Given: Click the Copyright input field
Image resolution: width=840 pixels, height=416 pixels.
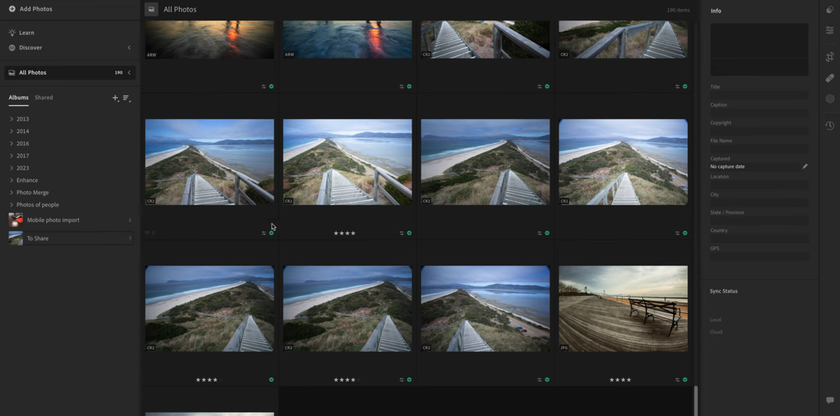Looking at the screenshot, I should click(759, 131).
